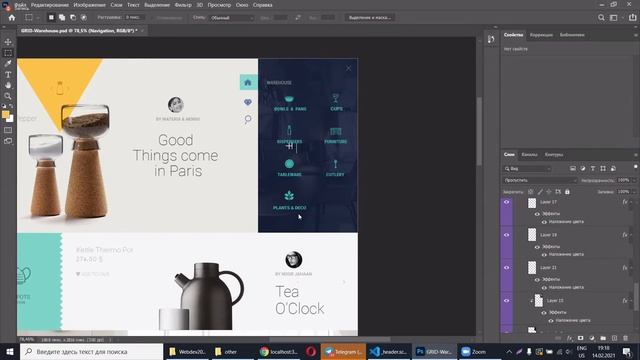Hide Layer 17 visibility eye
Viewport: 640px width, 360px height.
[x=507, y=202]
